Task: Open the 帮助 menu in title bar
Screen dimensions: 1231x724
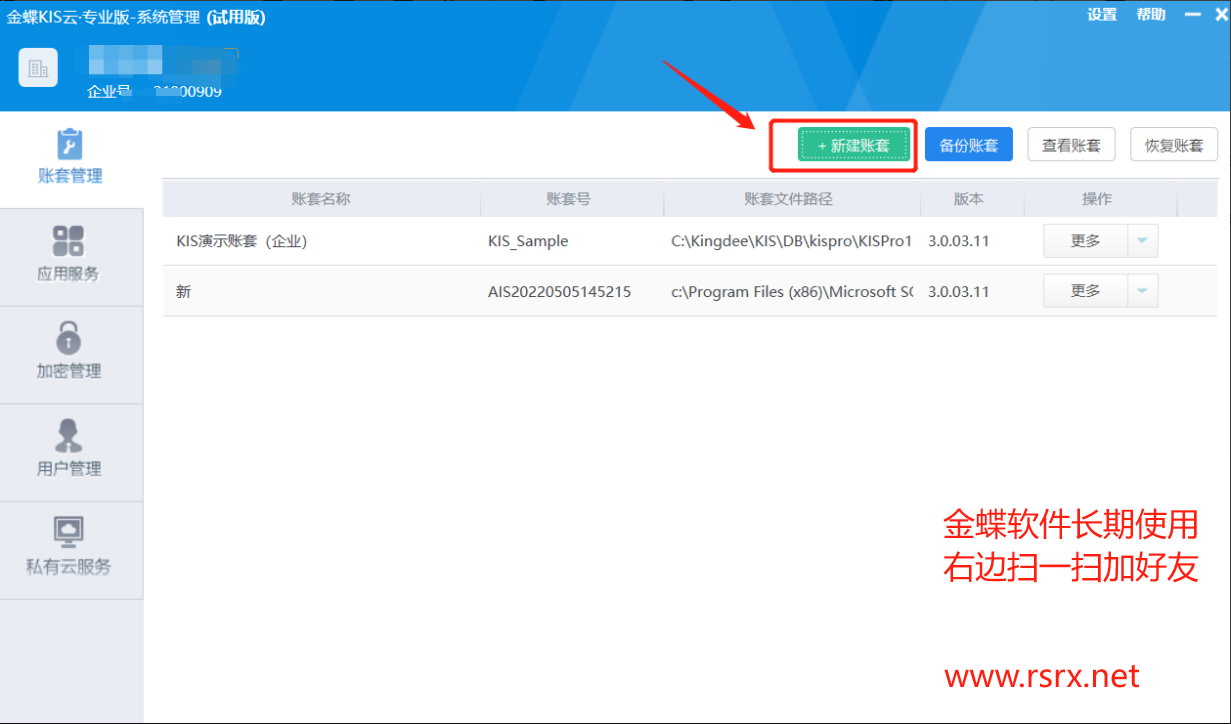Action: [1151, 15]
